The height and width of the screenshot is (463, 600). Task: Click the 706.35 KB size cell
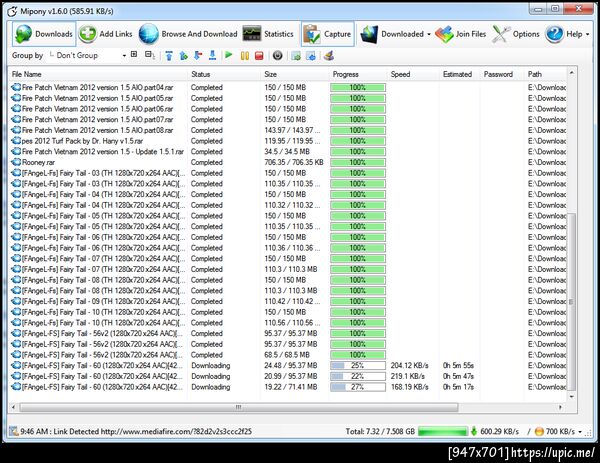294,163
